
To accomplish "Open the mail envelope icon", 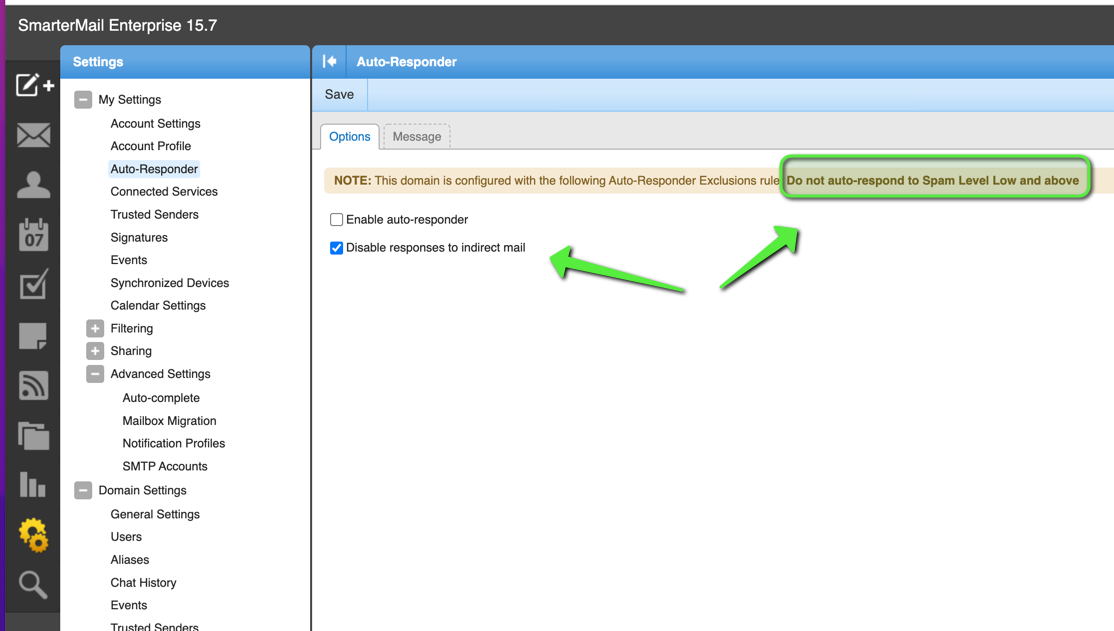I will [x=33, y=135].
